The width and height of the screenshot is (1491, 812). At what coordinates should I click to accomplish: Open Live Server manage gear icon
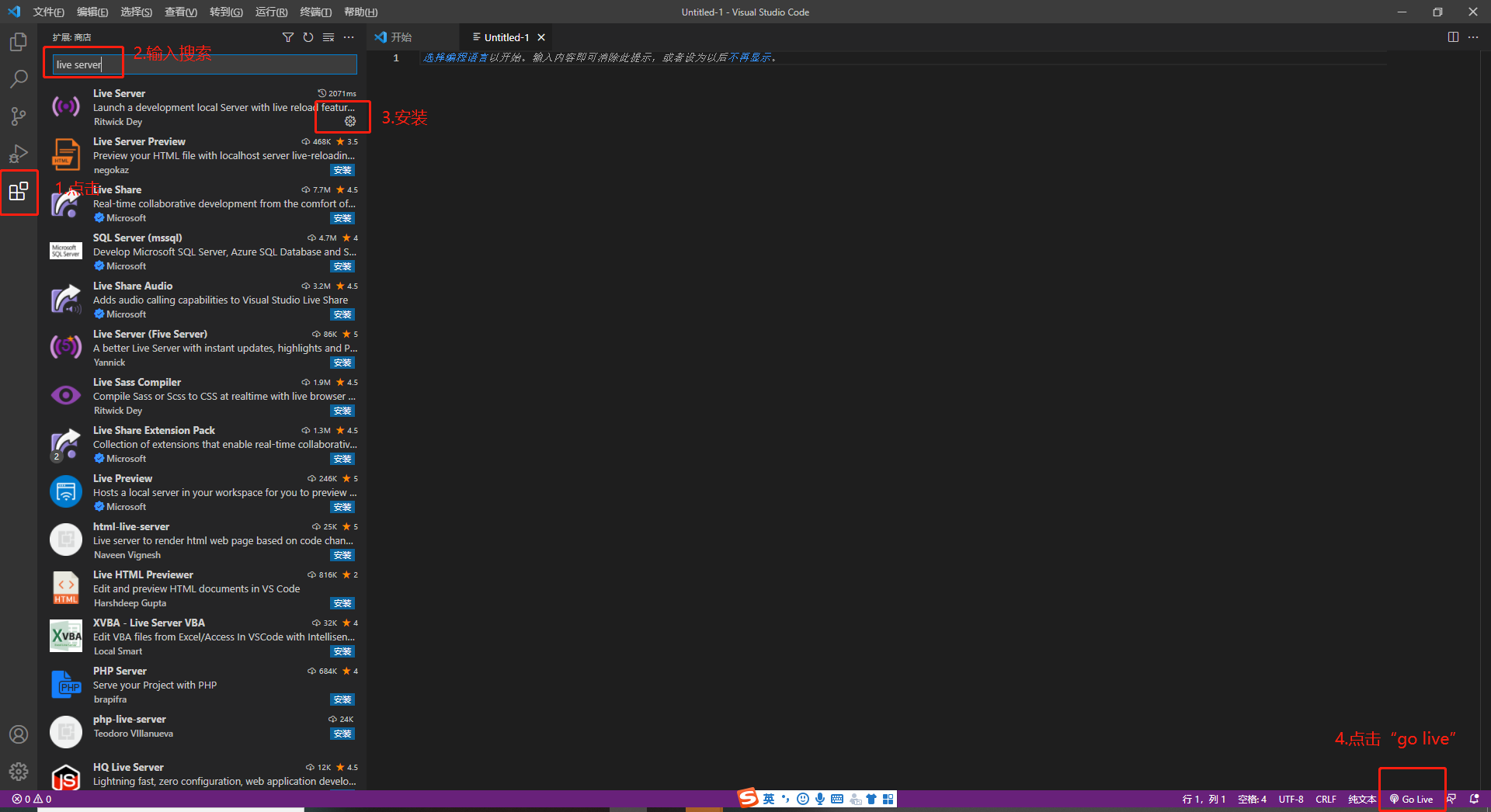tap(350, 121)
